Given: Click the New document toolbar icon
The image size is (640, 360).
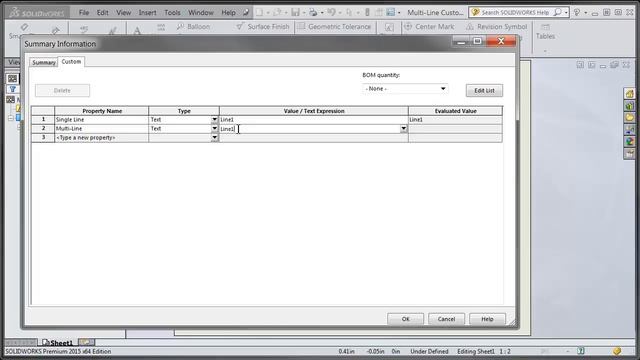Looking at the screenshot, I should 259,13.
